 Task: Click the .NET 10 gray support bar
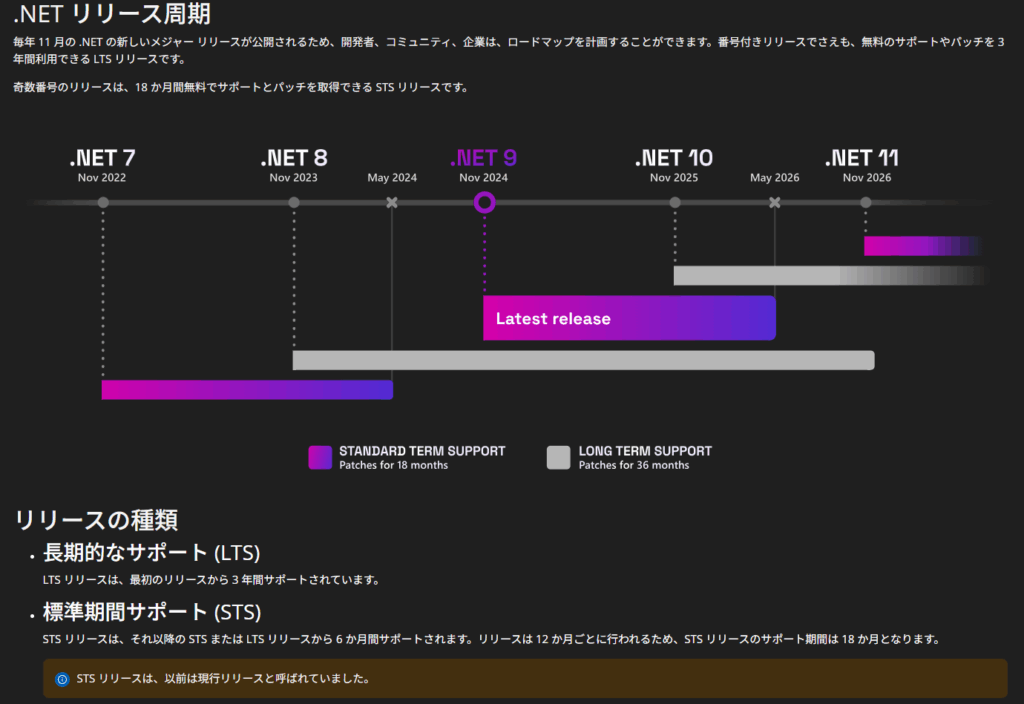[831, 276]
